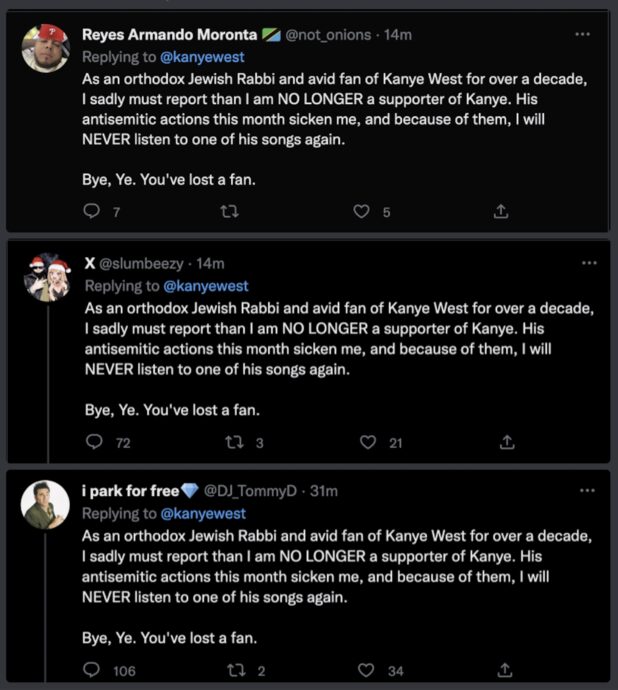The height and width of the screenshot is (690, 618).
Task: Open @kanyewest mention in DJ_TommyD's reply
Action: click(203, 513)
